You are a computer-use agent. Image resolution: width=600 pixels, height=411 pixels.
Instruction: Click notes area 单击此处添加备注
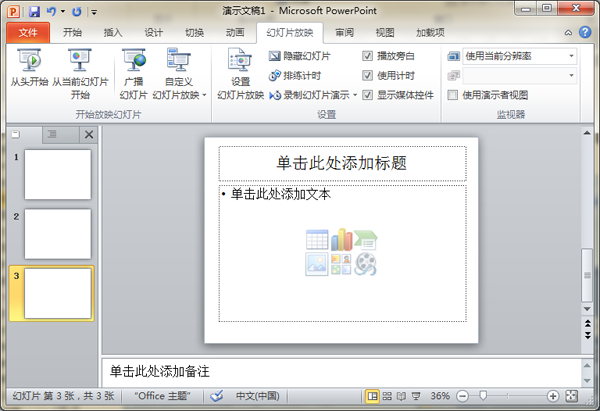pyautogui.click(x=341, y=371)
